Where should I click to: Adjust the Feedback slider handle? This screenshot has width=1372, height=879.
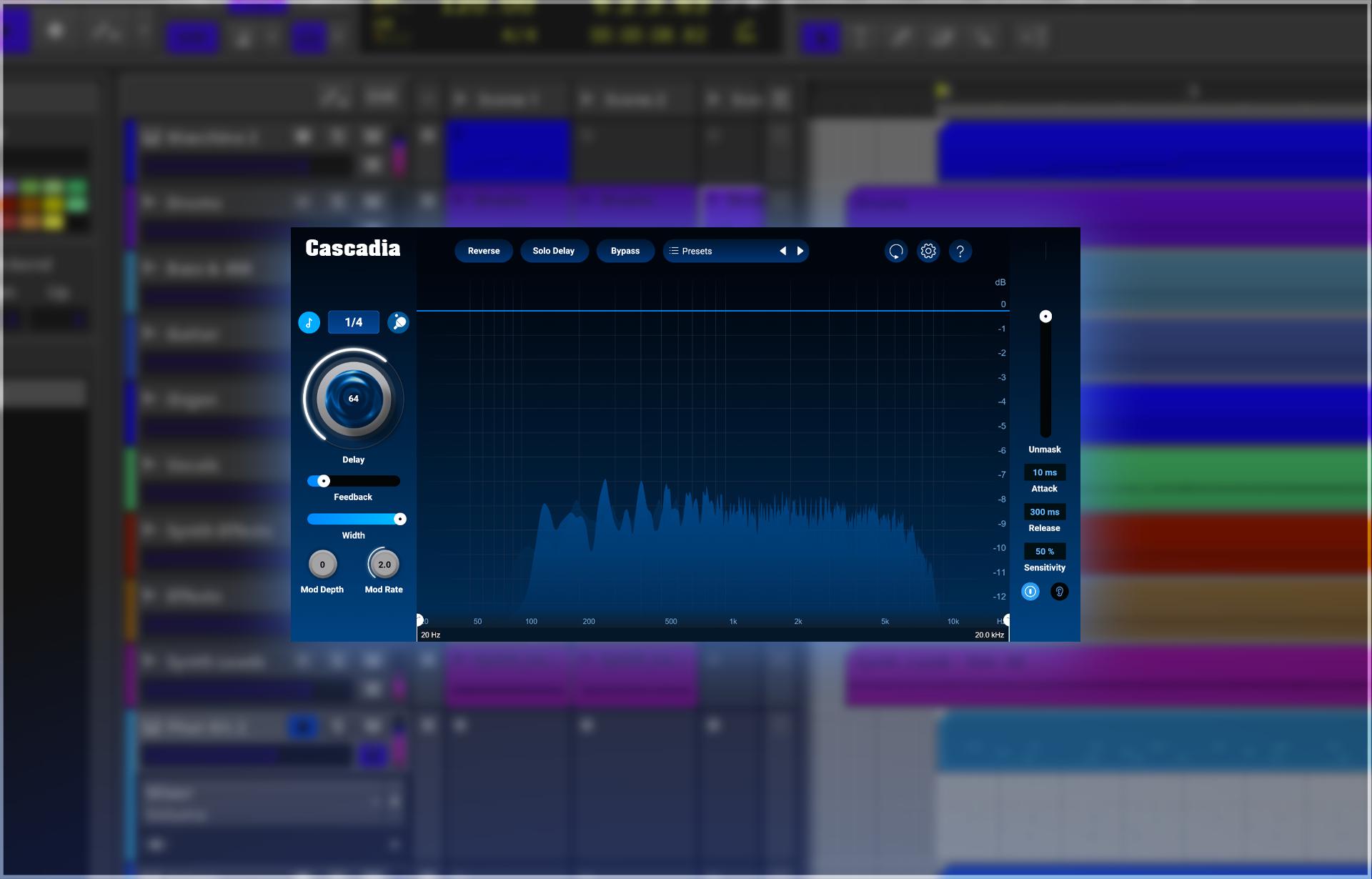point(324,481)
